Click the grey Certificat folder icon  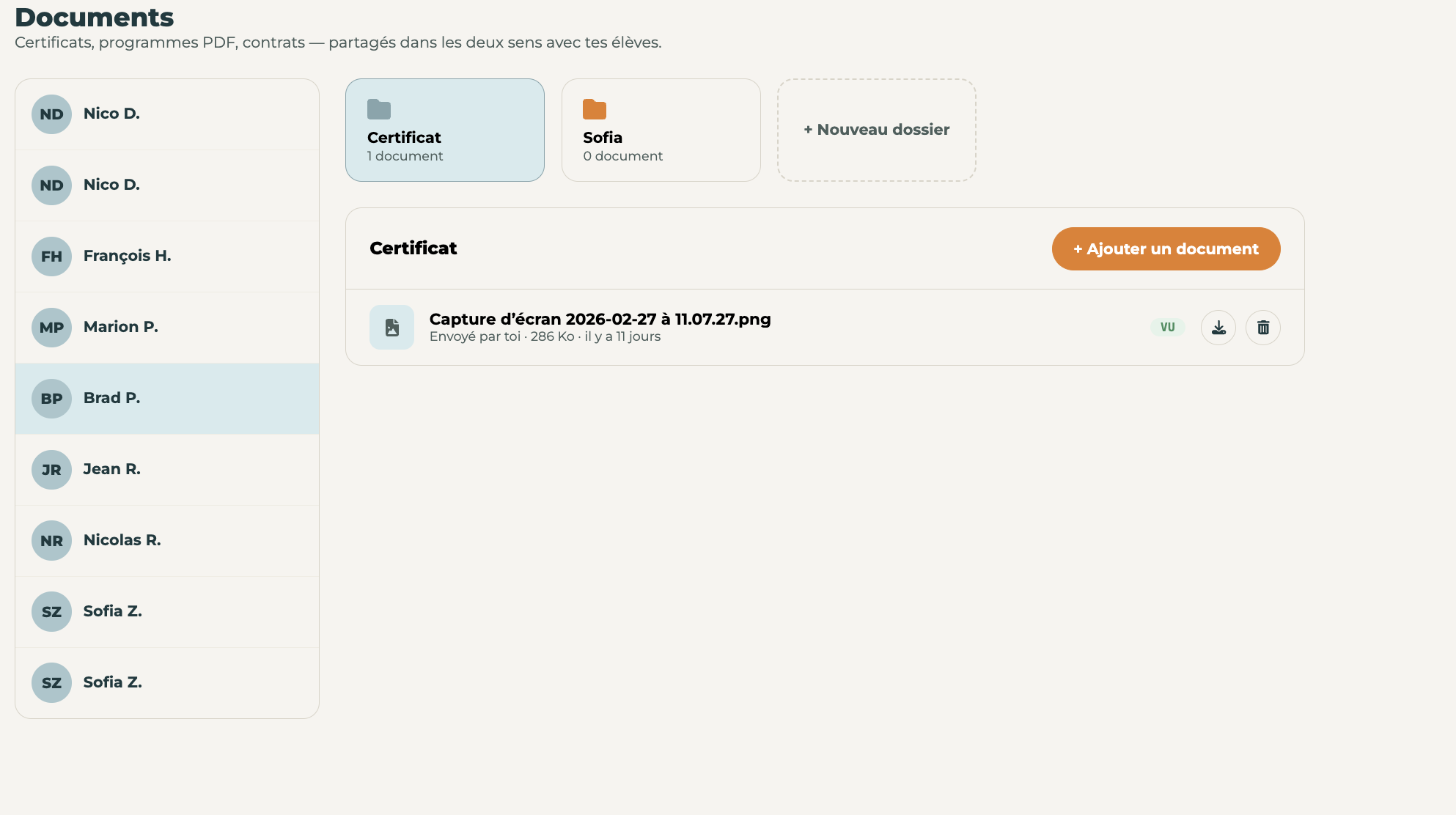pyautogui.click(x=379, y=109)
